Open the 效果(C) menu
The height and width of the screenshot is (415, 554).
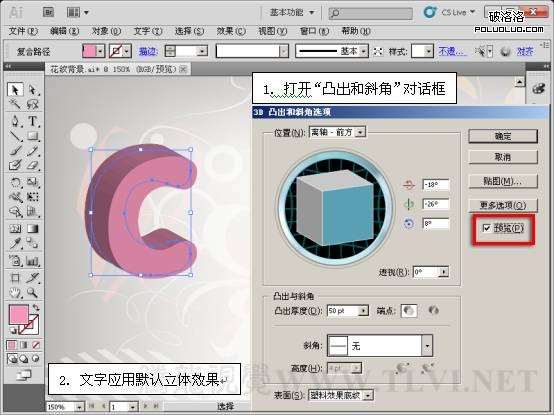(231, 31)
